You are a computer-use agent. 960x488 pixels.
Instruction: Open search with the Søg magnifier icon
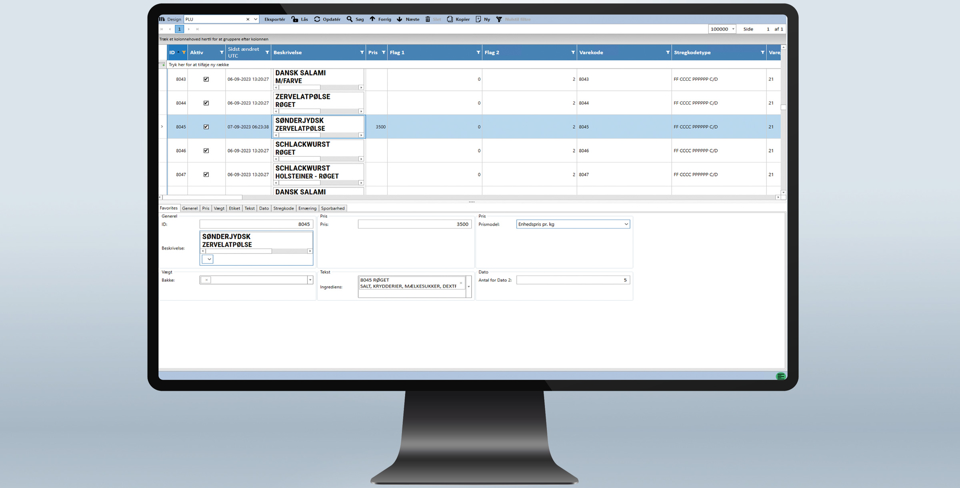coord(350,19)
